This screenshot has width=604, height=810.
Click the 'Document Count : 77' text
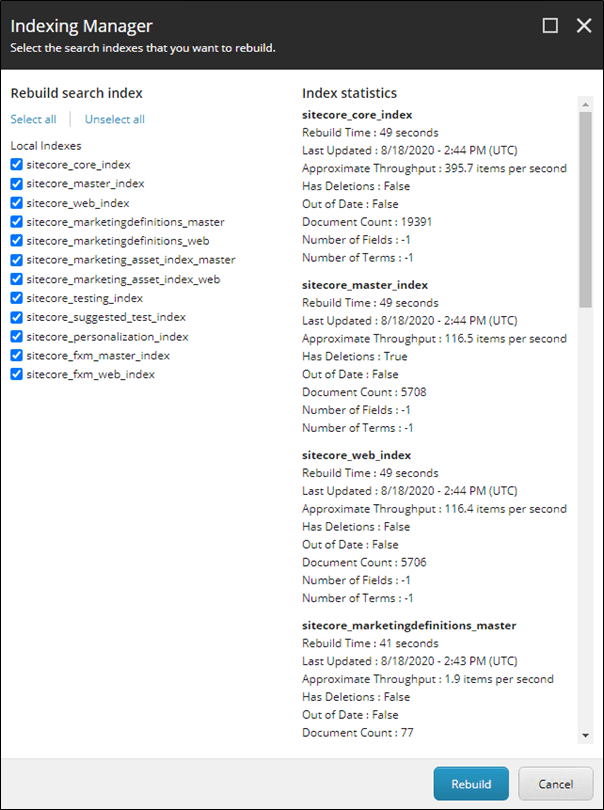click(x=358, y=733)
